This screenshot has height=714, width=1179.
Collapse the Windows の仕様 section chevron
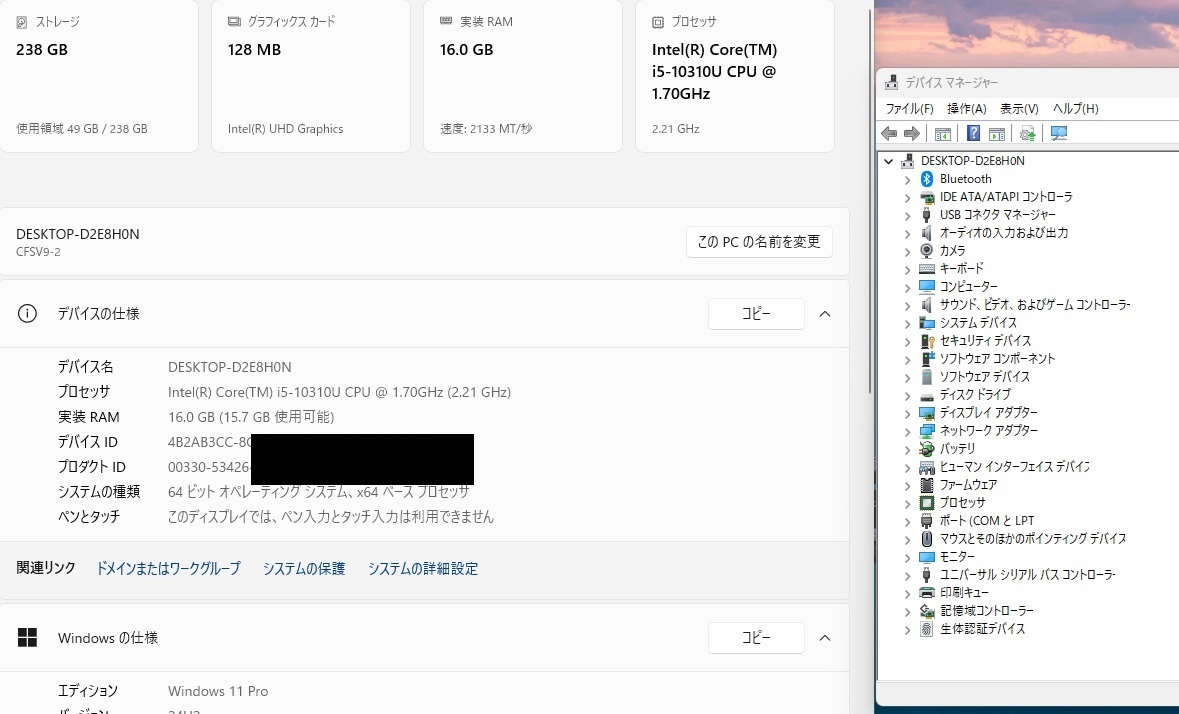[825, 637]
